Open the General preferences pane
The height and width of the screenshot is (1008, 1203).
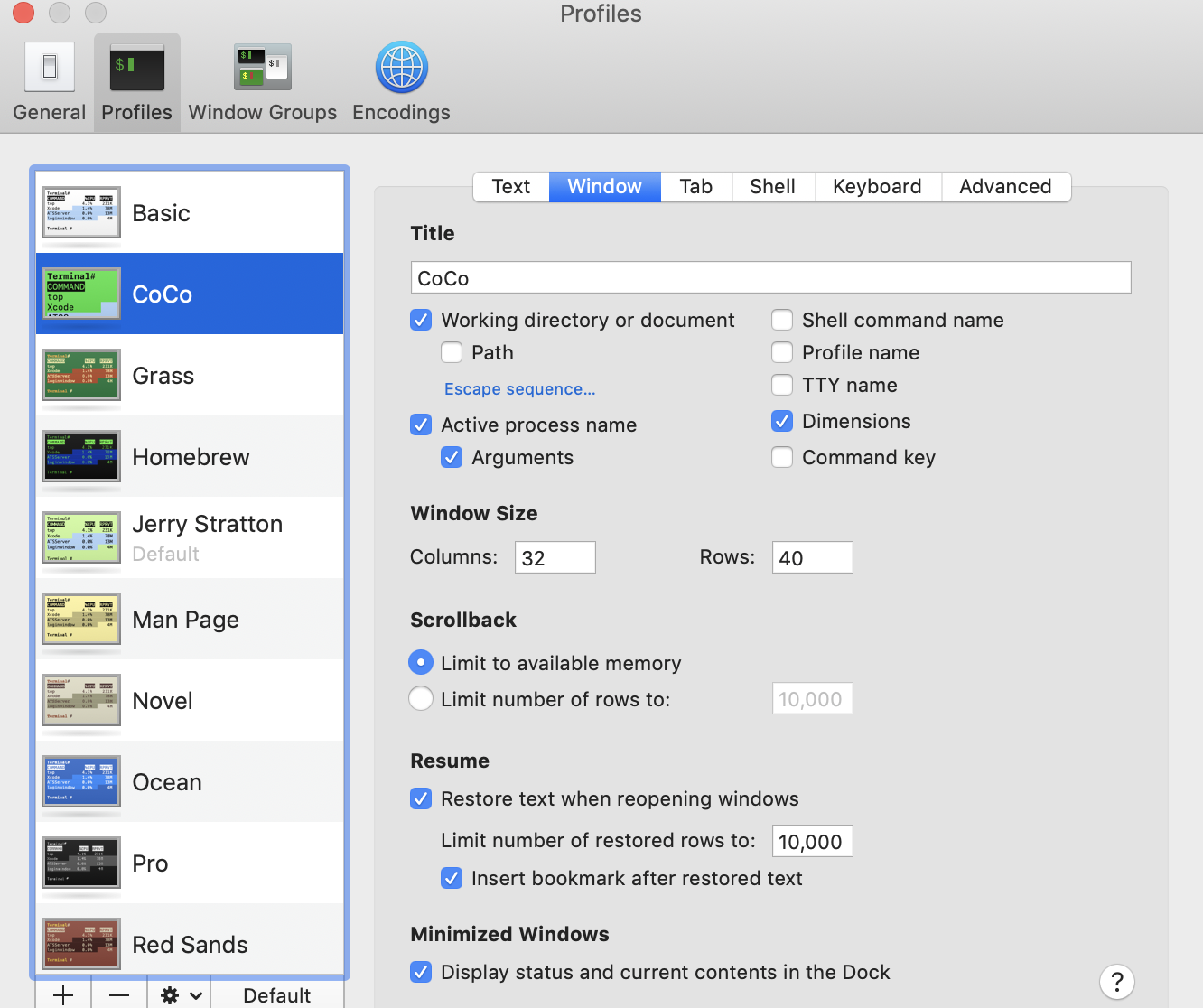click(50, 83)
